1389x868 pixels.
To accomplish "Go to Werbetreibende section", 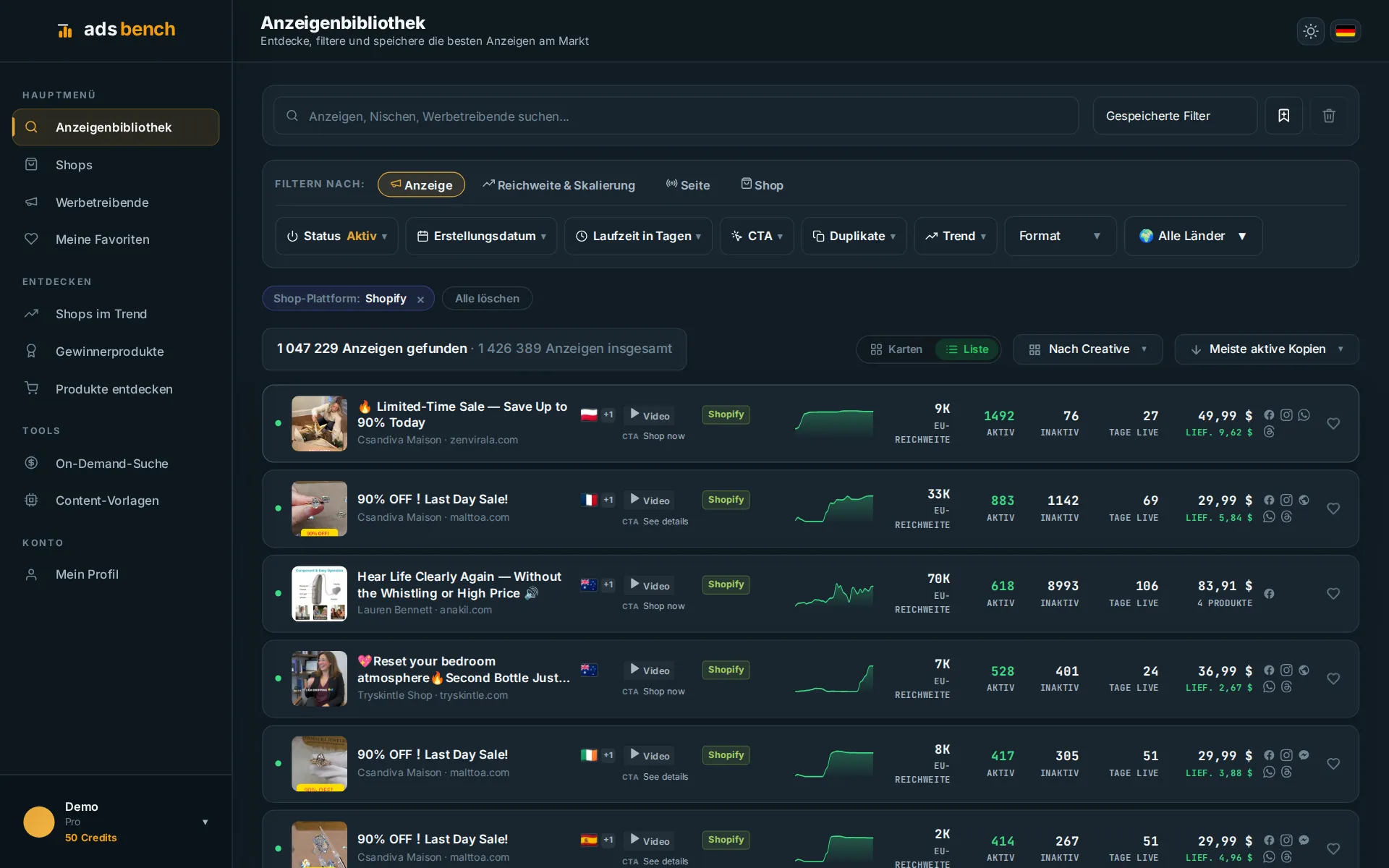I will [x=116, y=203].
